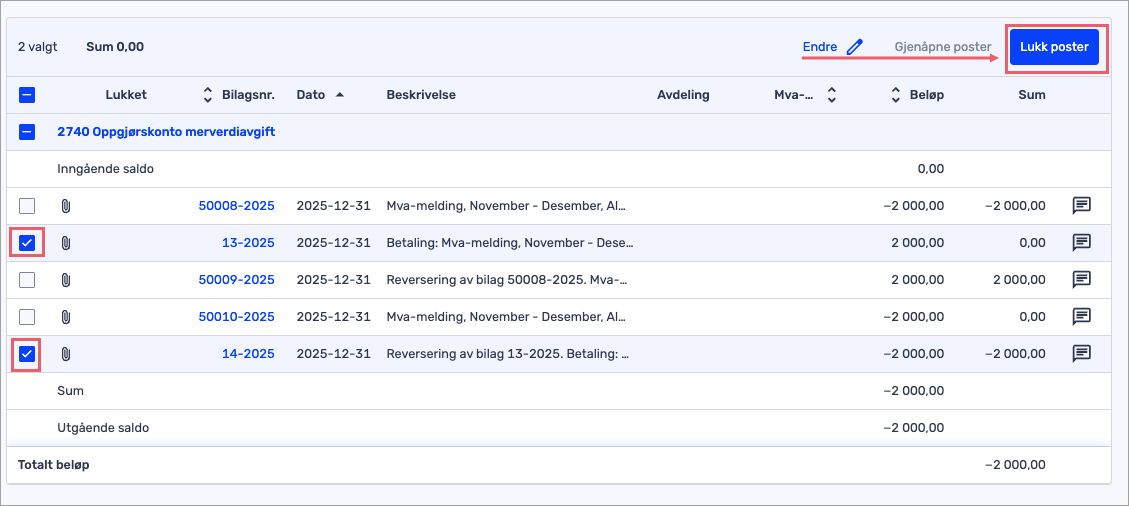
Task: Open attachment paperclip for bilag 50010-2025
Action: [x=65, y=317]
